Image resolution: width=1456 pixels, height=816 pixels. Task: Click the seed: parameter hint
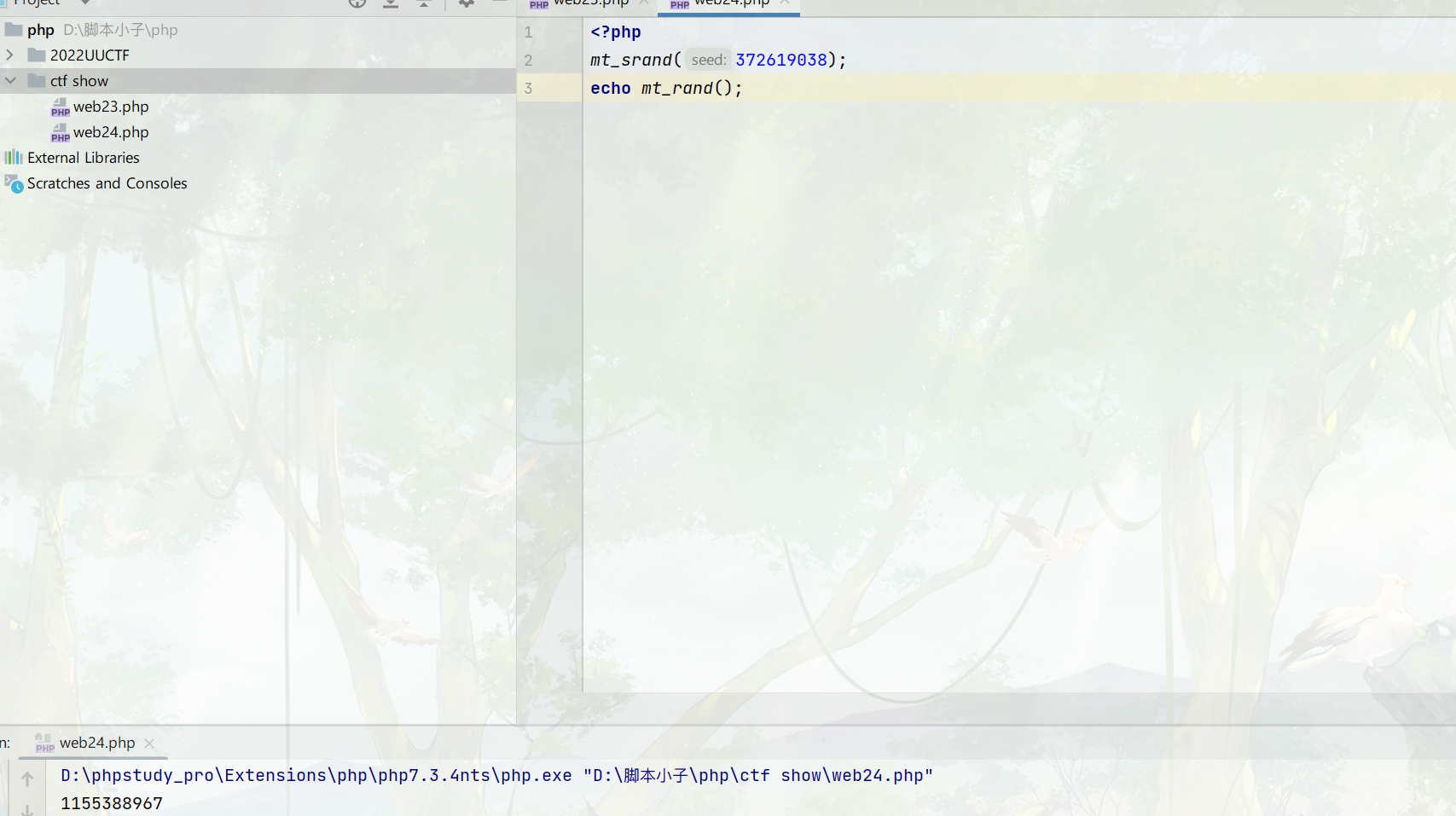(709, 61)
